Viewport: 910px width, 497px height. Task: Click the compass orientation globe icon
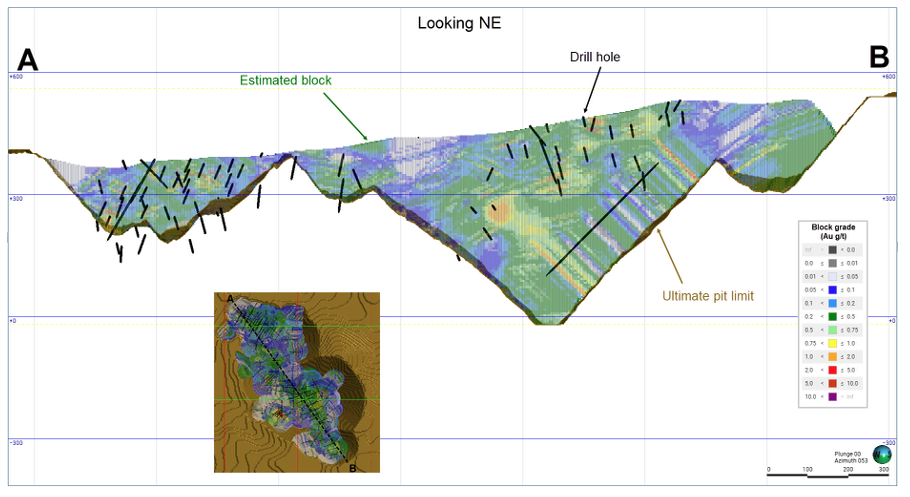[x=882, y=454]
